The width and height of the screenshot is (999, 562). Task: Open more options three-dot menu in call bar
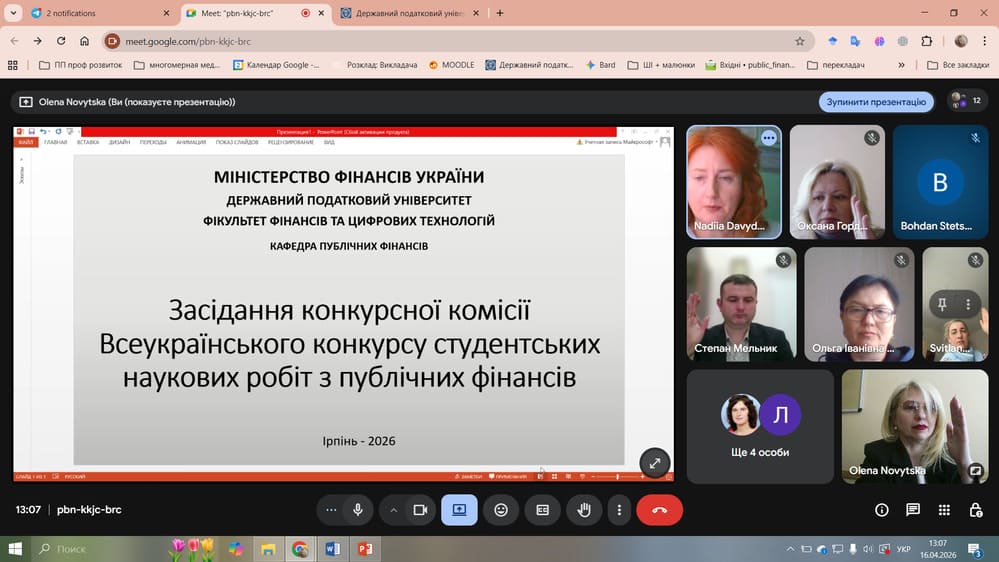point(620,510)
